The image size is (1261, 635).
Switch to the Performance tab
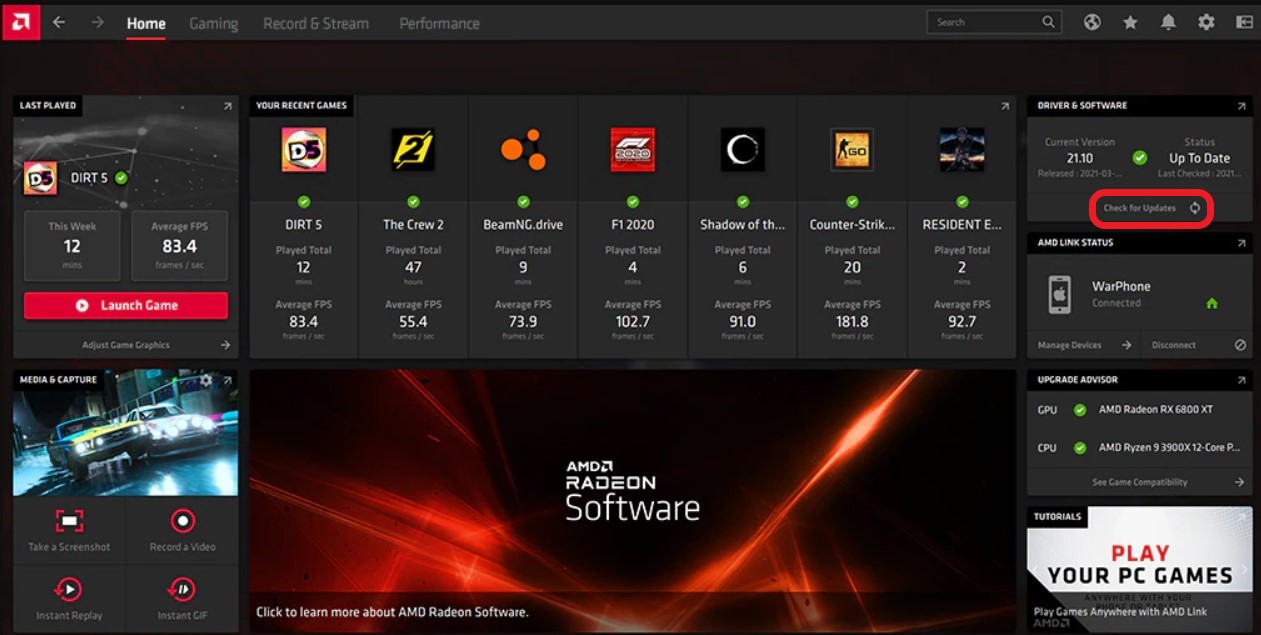pyautogui.click(x=439, y=23)
